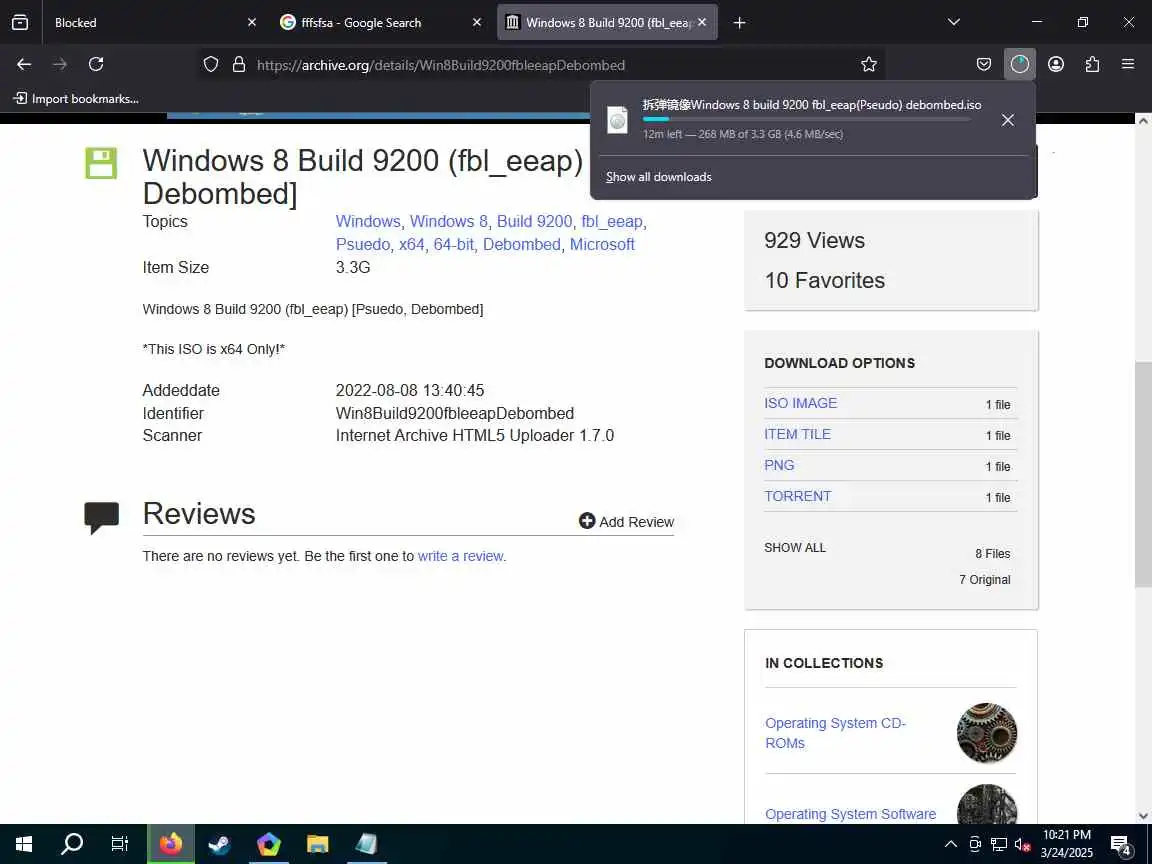Click the download progress bar
The height and width of the screenshot is (864, 1152).
807,119
